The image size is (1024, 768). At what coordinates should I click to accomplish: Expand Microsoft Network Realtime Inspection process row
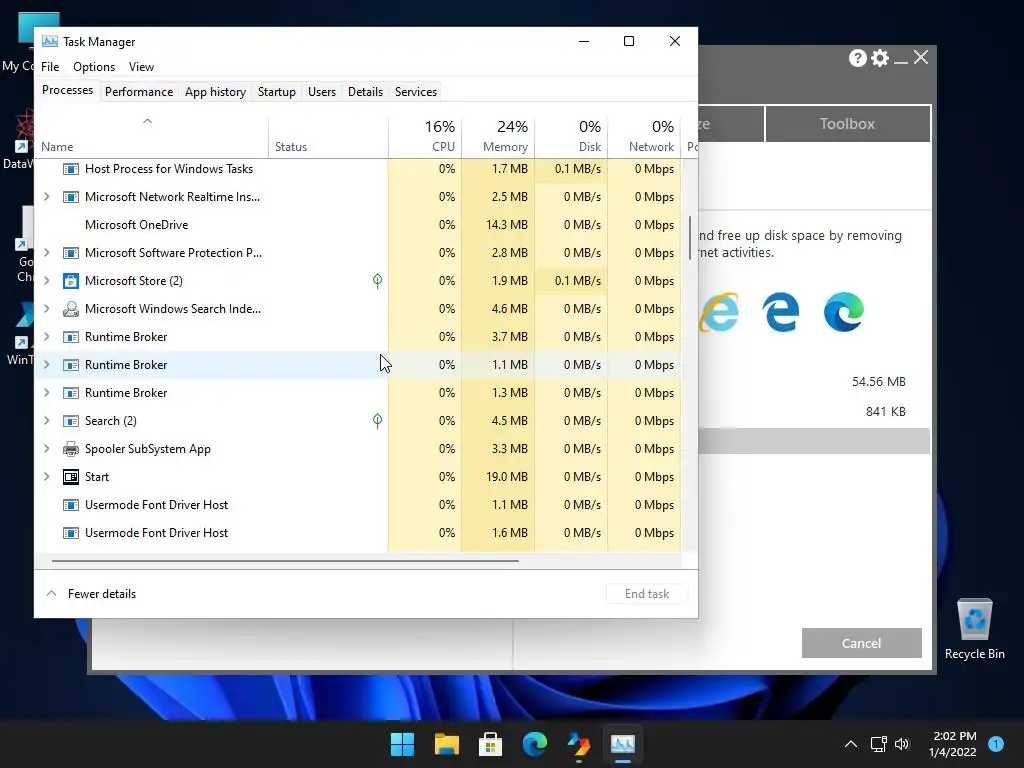click(46, 197)
